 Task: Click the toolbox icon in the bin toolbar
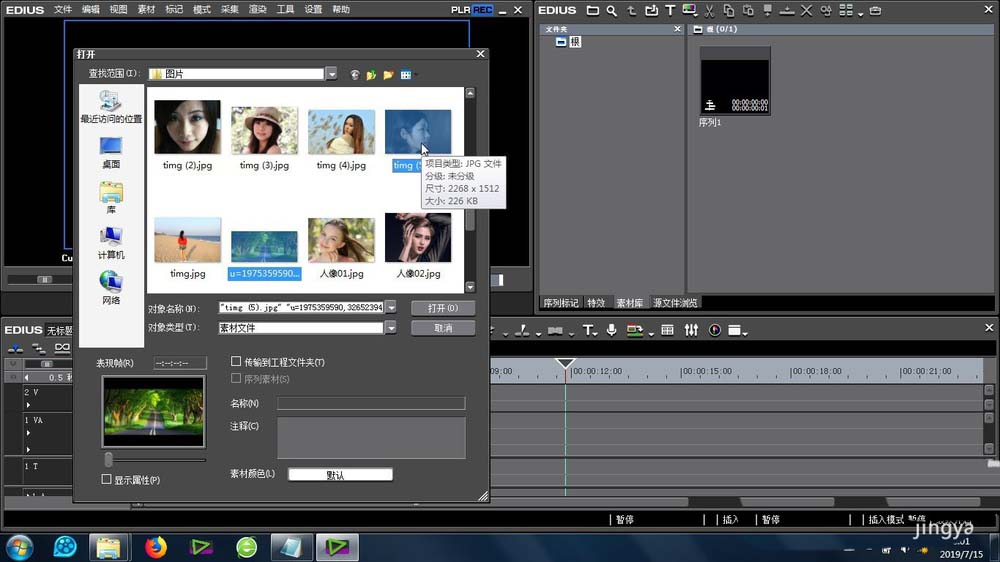[876, 11]
